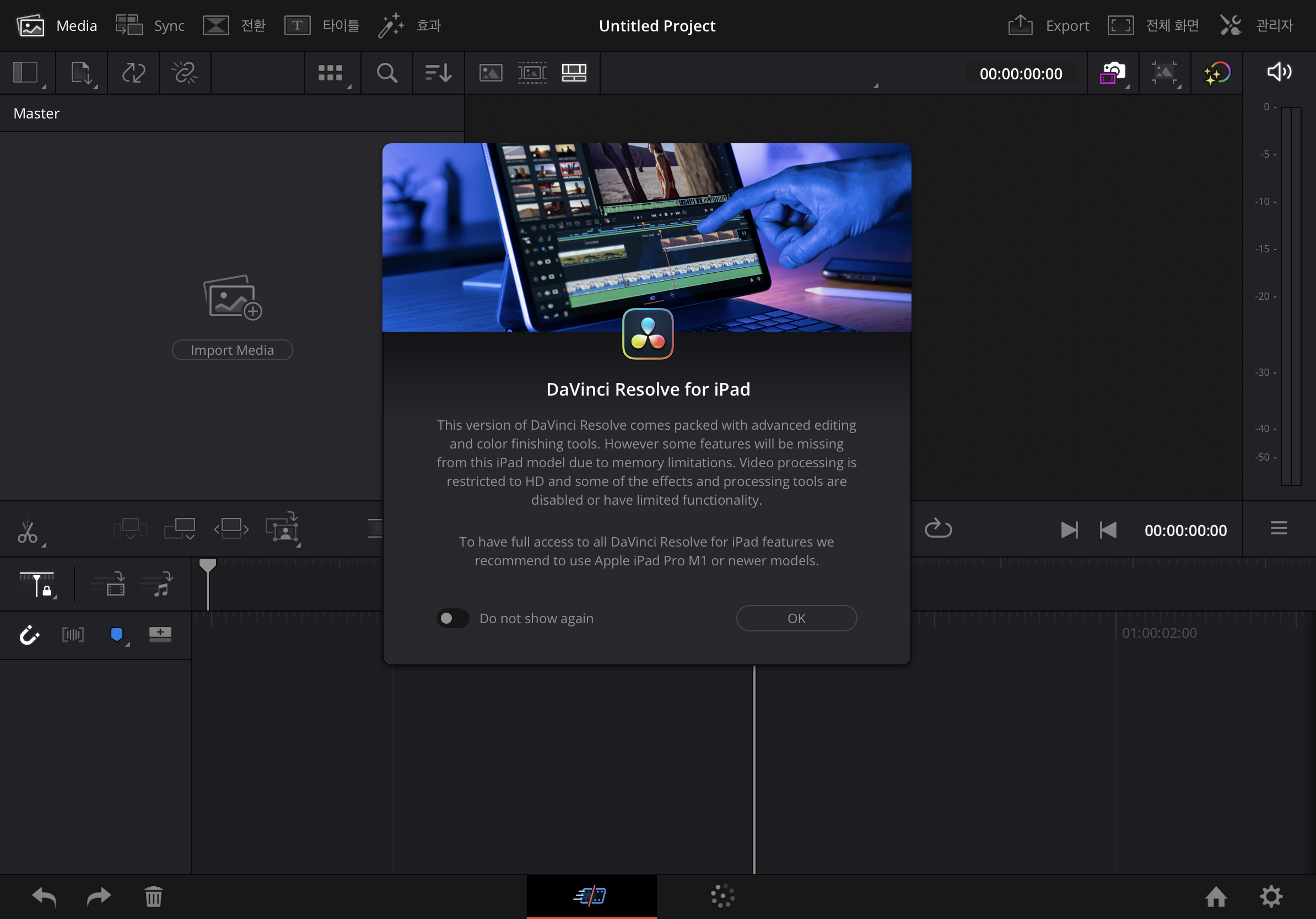
Task: Click the upper timeline playhead handle
Action: pyautogui.click(x=208, y=565)
